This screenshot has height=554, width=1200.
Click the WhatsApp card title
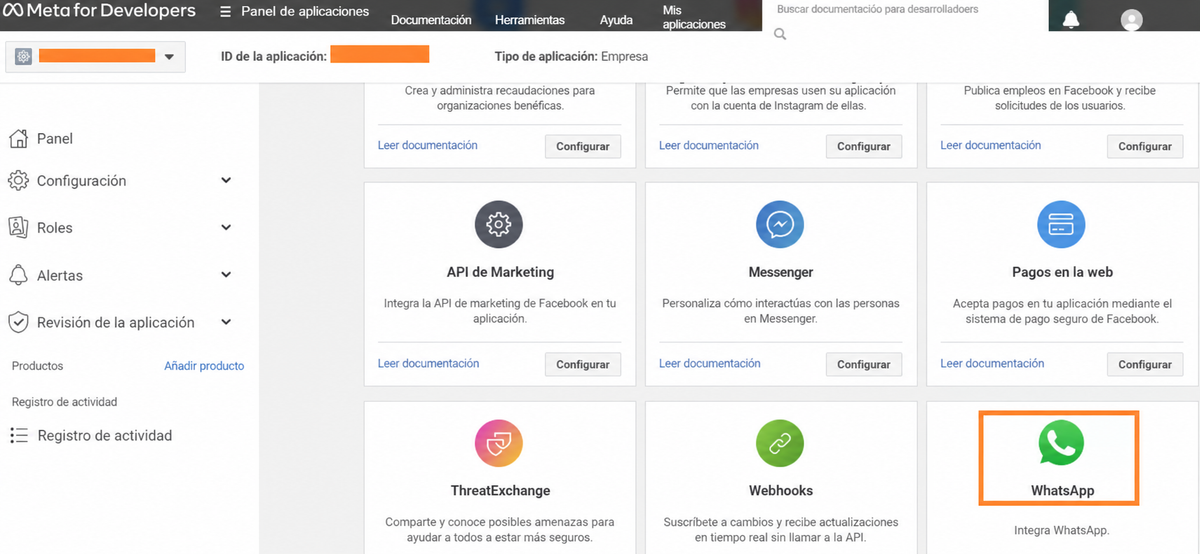click(x=1062, y=491)
